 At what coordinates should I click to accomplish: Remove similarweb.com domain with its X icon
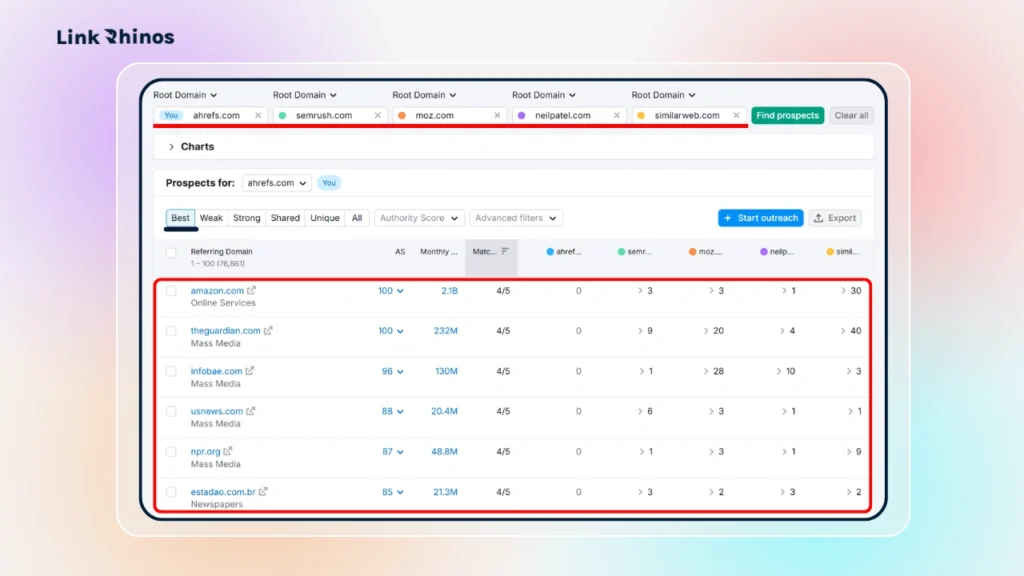pos(736,116)
